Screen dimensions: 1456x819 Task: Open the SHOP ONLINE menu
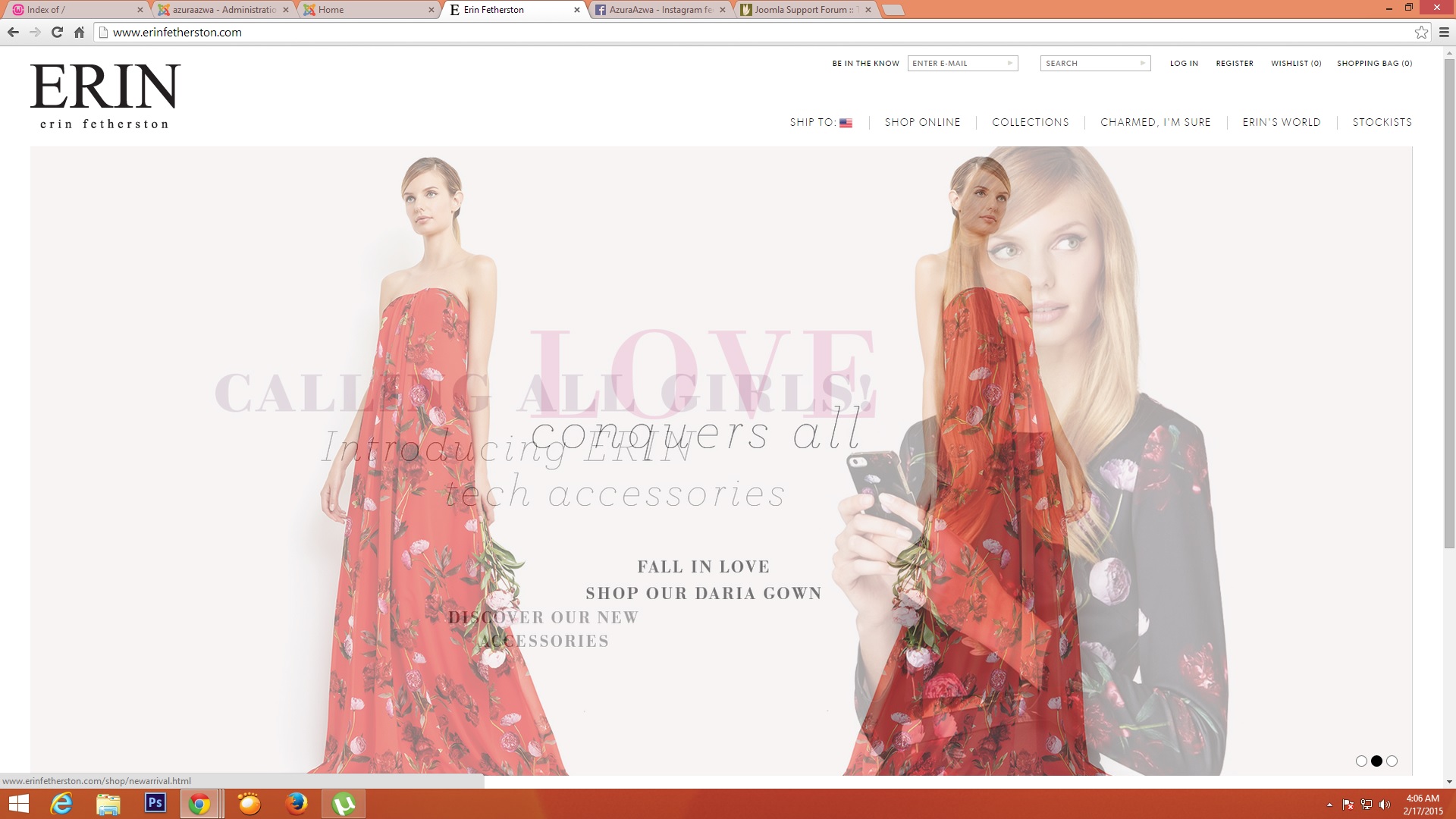coord(922,122)
